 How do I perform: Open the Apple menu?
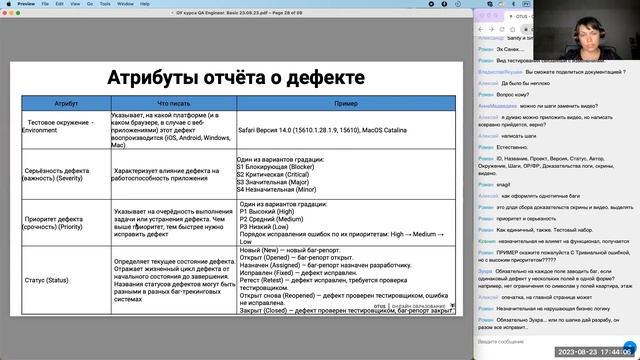coord(8,4)
